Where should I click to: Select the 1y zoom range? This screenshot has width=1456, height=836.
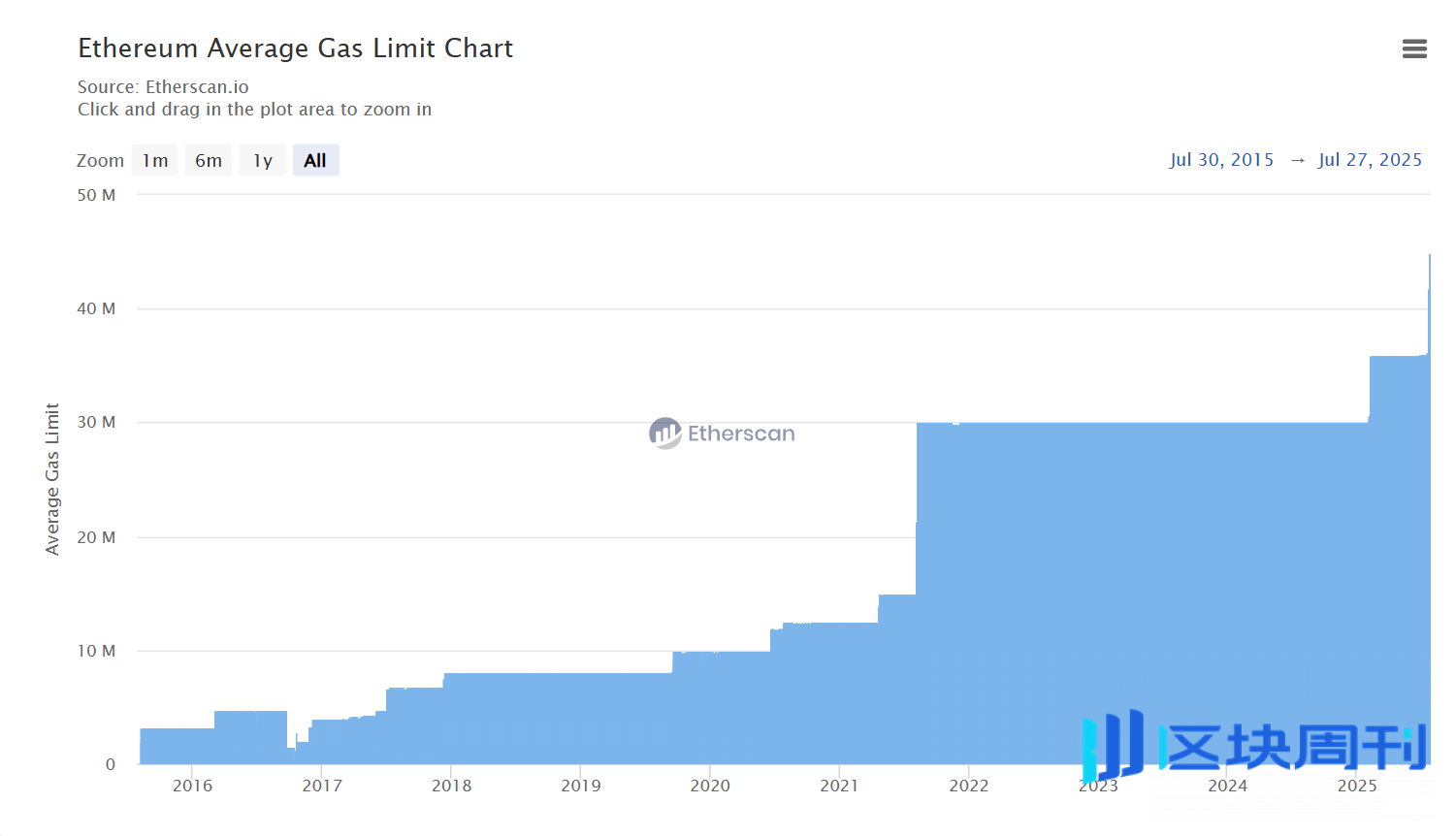point(263,160)
